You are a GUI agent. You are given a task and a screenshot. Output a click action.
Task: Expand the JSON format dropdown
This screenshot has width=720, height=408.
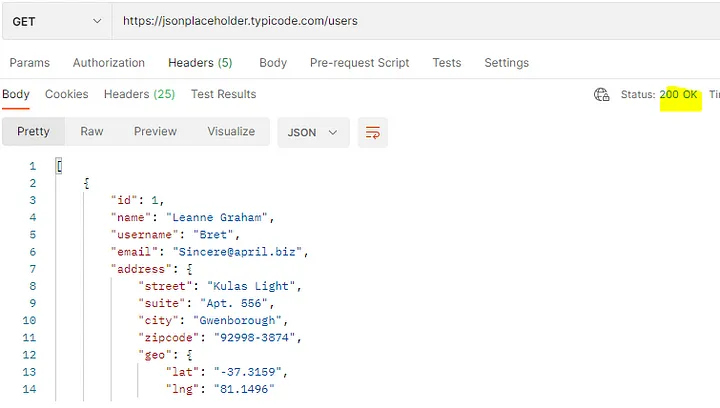pyautogui.click(x=313, y=133)
